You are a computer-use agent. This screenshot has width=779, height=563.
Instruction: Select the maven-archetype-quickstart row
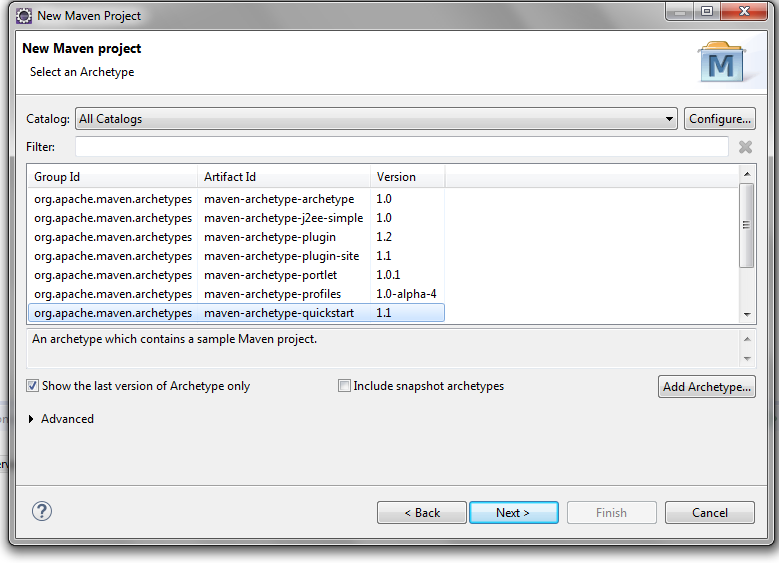(x=236, y=313)
